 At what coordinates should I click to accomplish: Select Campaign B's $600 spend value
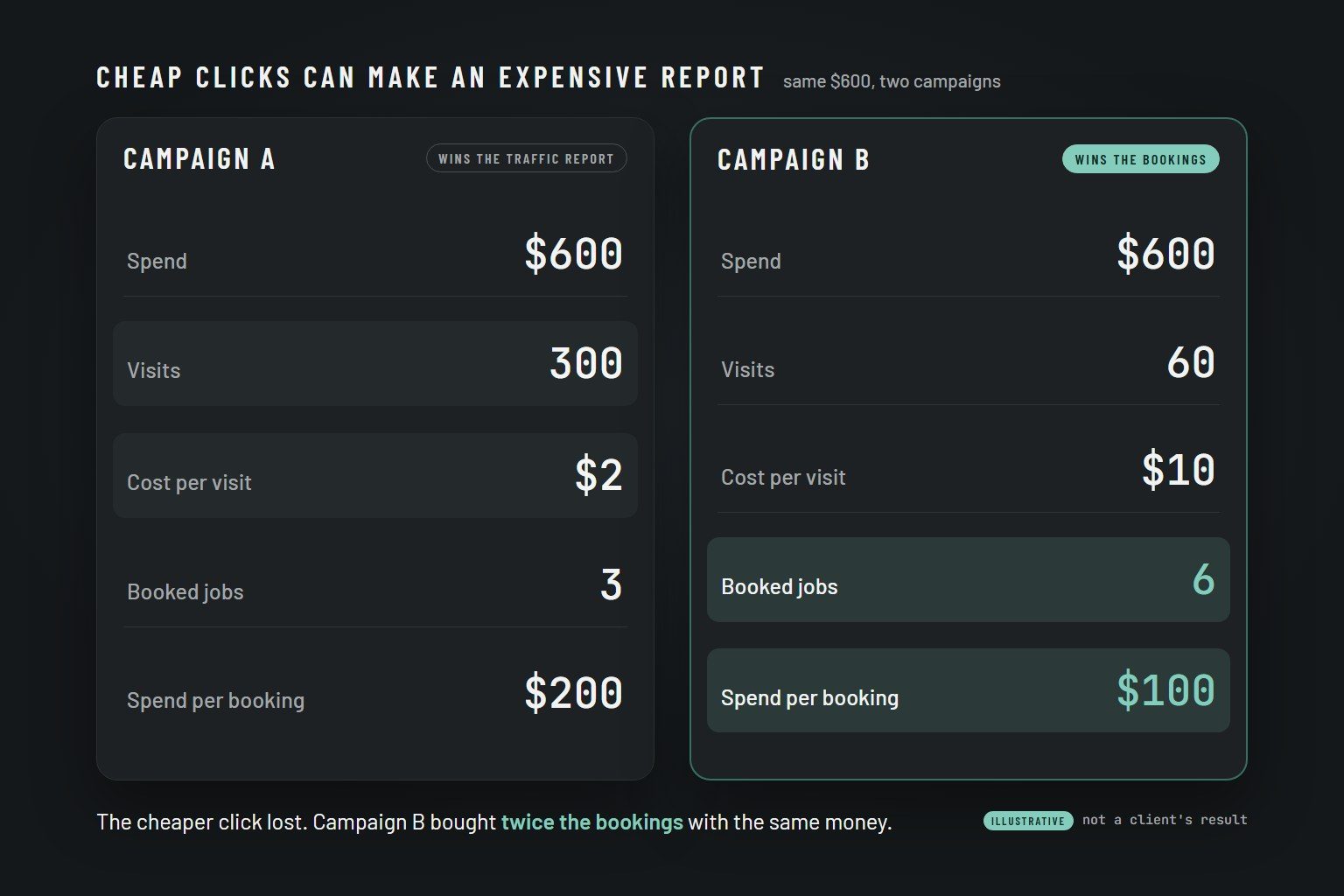click(1165, 254)
